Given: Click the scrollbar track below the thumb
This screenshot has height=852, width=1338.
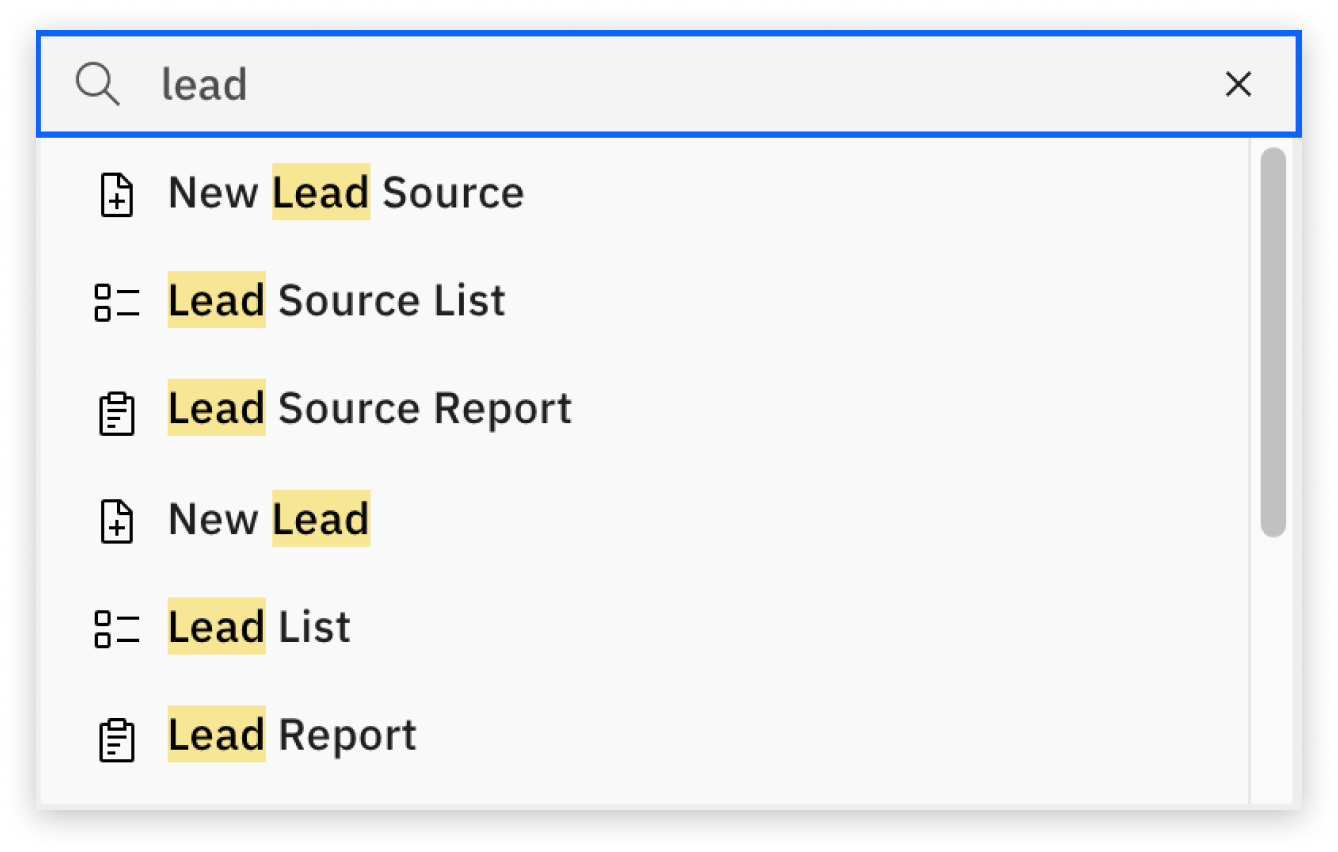Looking at the screenshot, I should point(1272,670).
